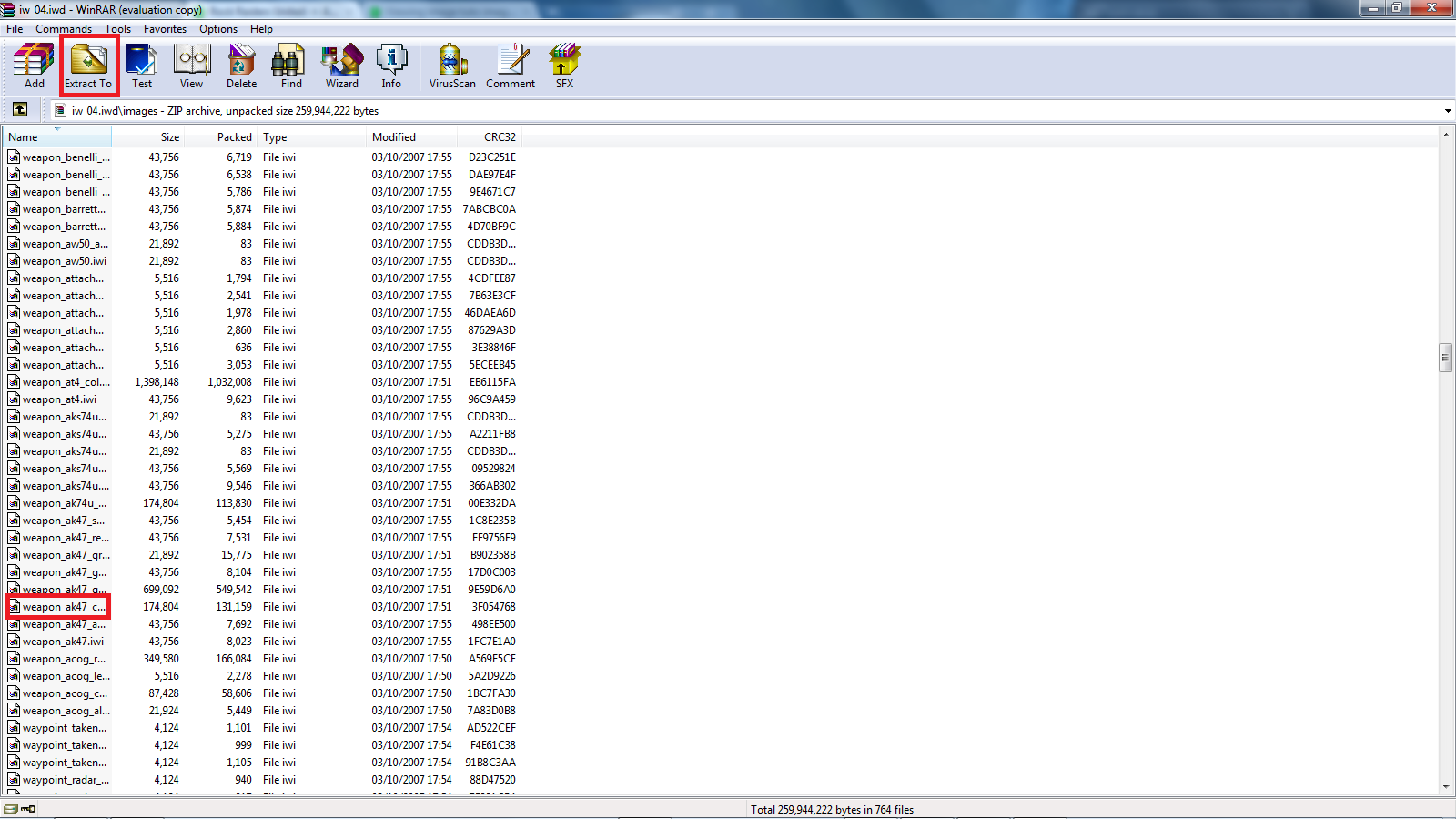Open the Options menu
The image size is (1456, 819).
218,29
